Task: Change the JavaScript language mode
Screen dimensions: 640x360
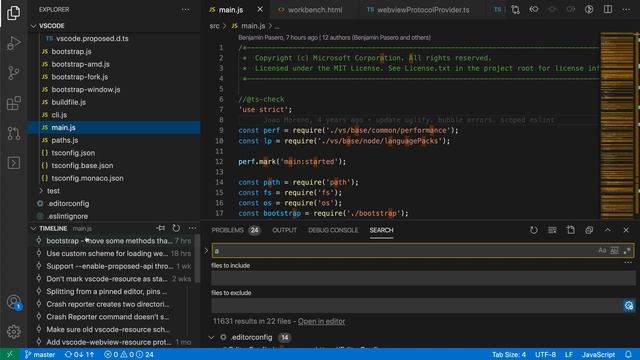Action: (598, 354)
